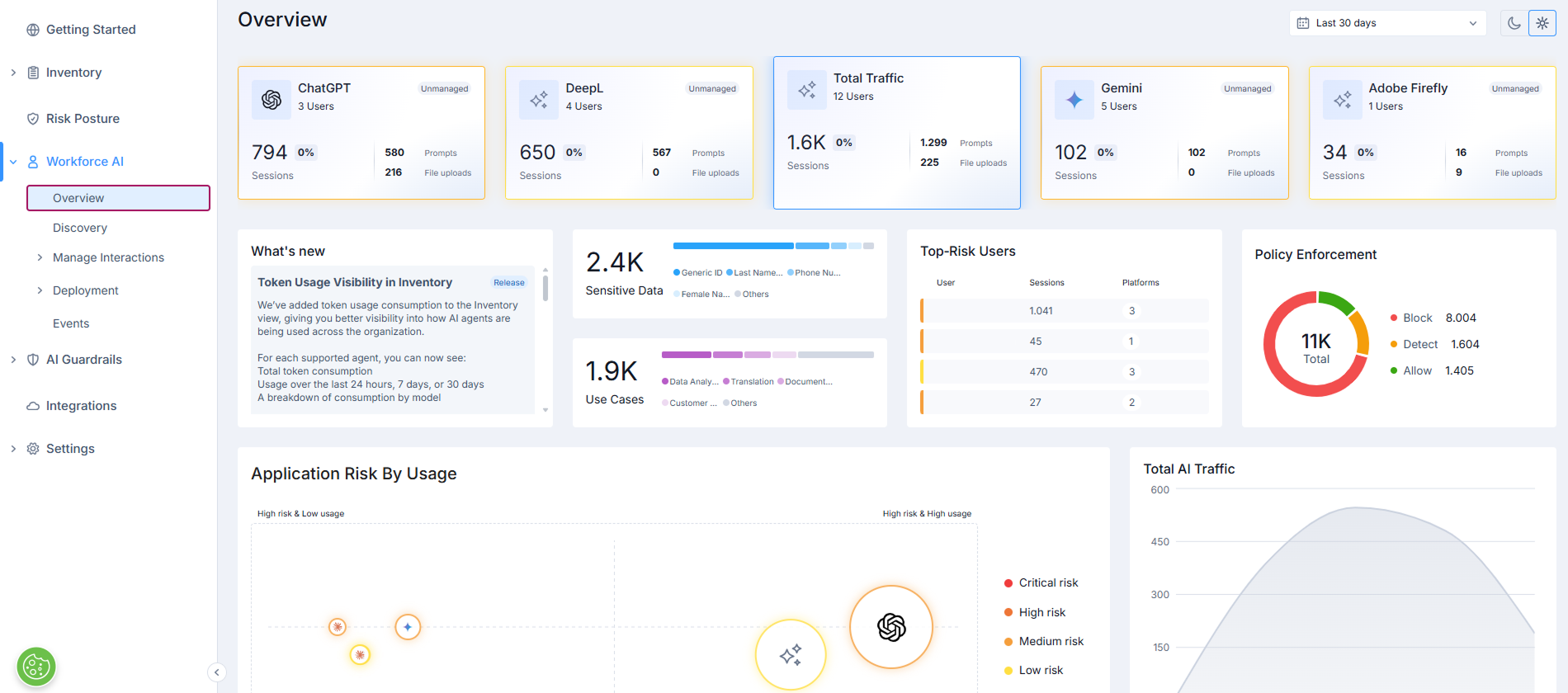Switch to light mode

(1542, 23)
